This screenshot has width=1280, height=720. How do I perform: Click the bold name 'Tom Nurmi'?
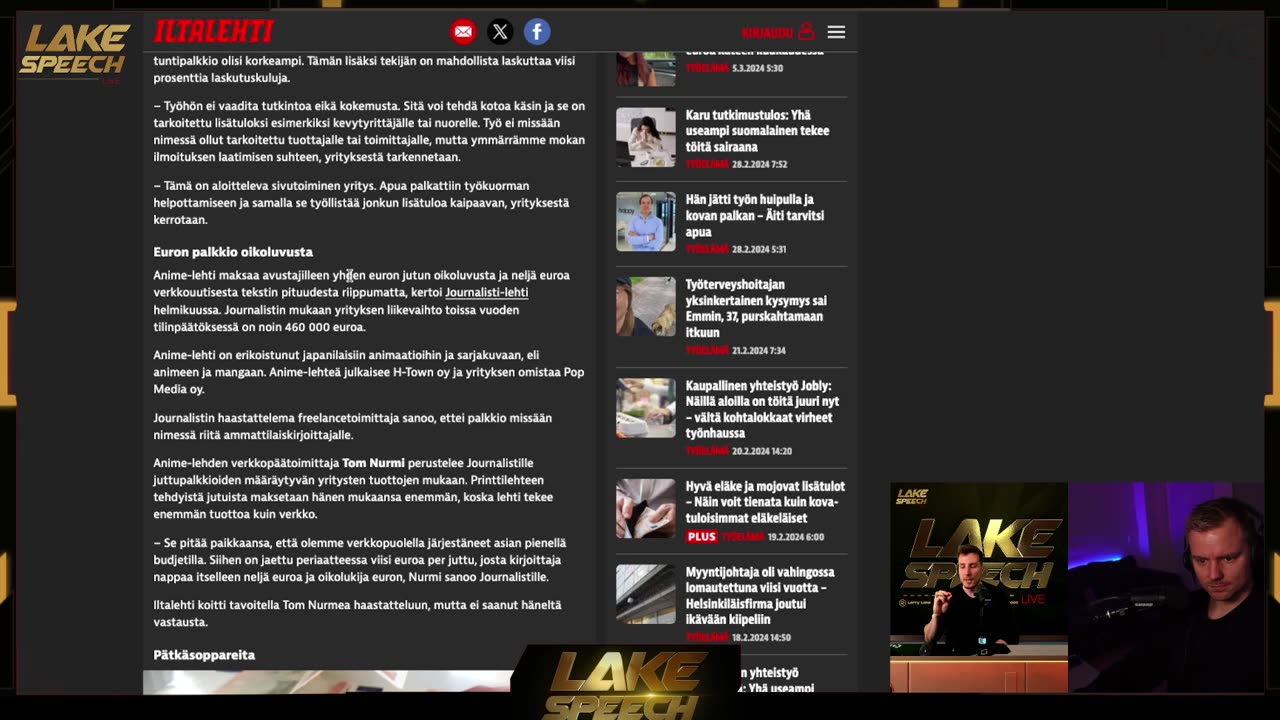pyautogui.click(x=373, y=463)
